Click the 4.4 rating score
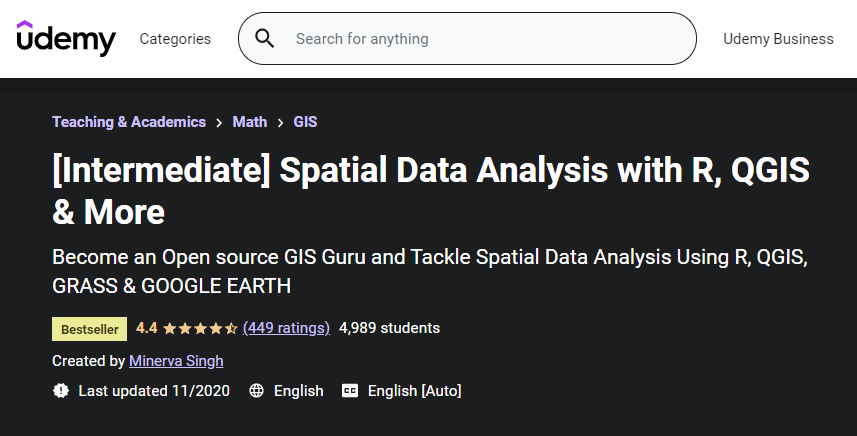857x436 pixels. tap(146, 328)
